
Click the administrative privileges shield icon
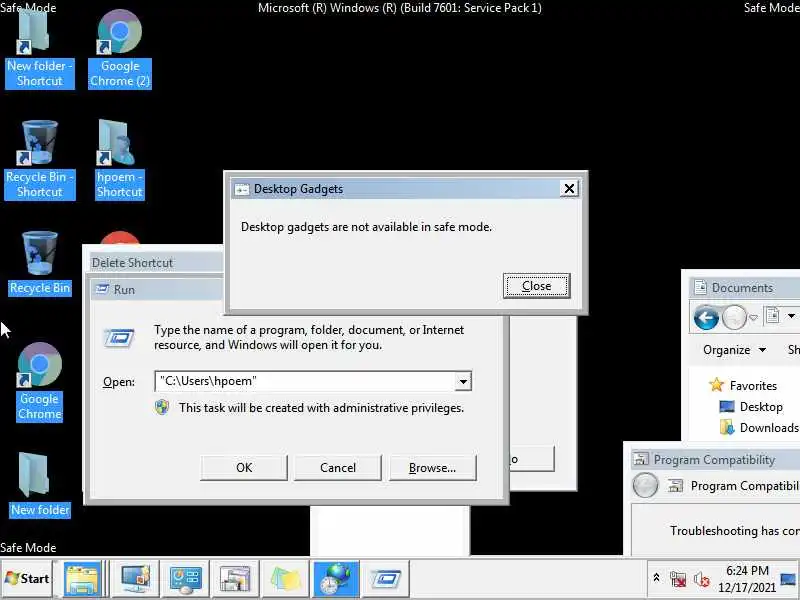tap(162, 407)
